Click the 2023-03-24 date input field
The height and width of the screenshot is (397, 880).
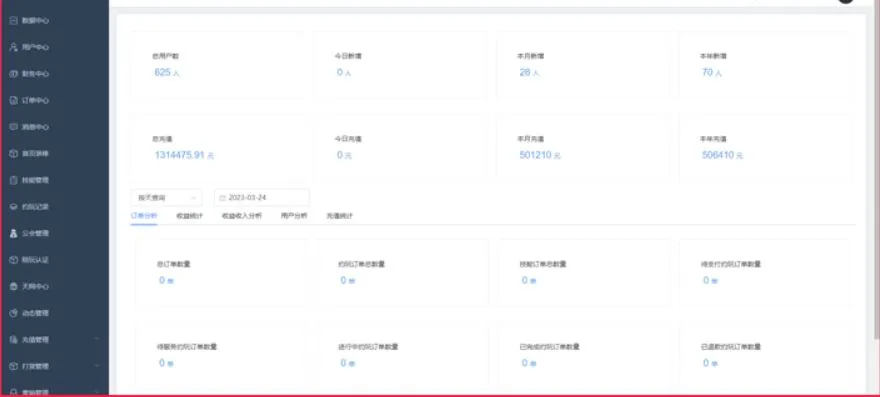click(x=262, y=198)
